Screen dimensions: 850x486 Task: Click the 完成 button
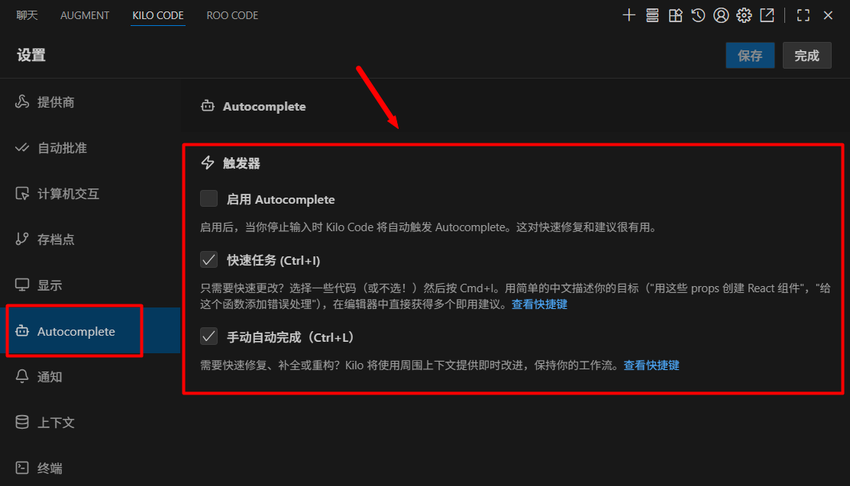807,55
